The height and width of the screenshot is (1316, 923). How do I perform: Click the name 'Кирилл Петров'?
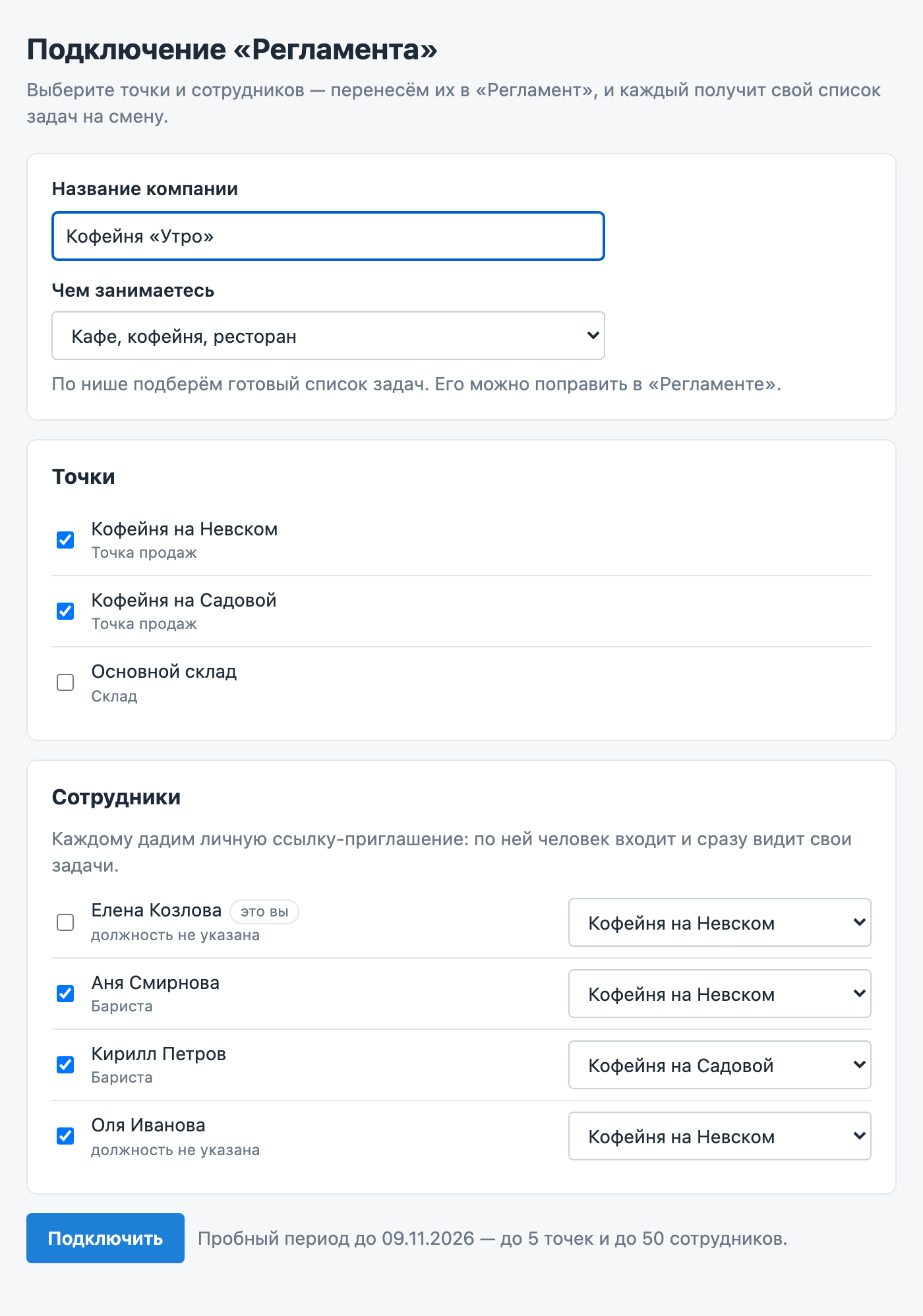coord(159,1054)
